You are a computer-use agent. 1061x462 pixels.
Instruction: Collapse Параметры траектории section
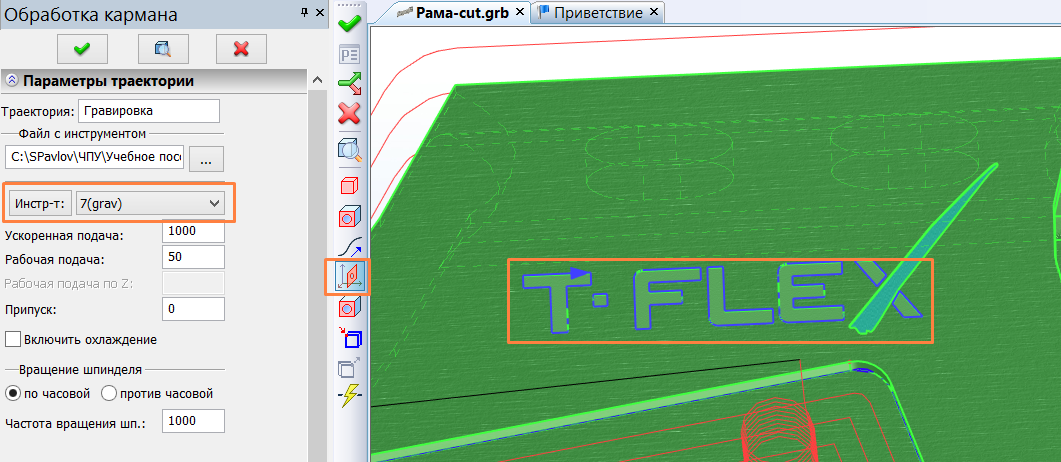point(11,81)
